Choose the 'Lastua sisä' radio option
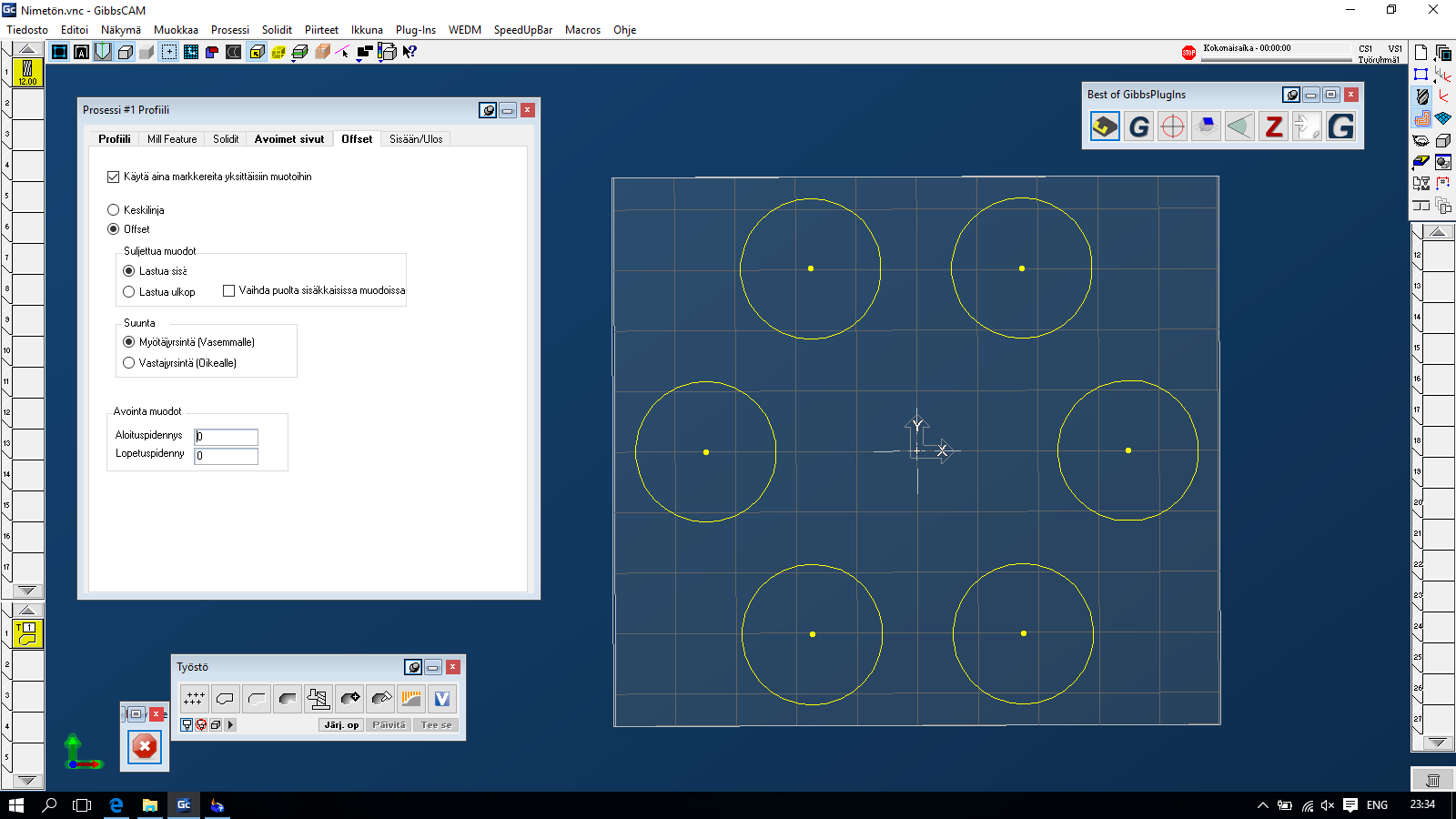 pyautogui.click(x=129, y=271)
